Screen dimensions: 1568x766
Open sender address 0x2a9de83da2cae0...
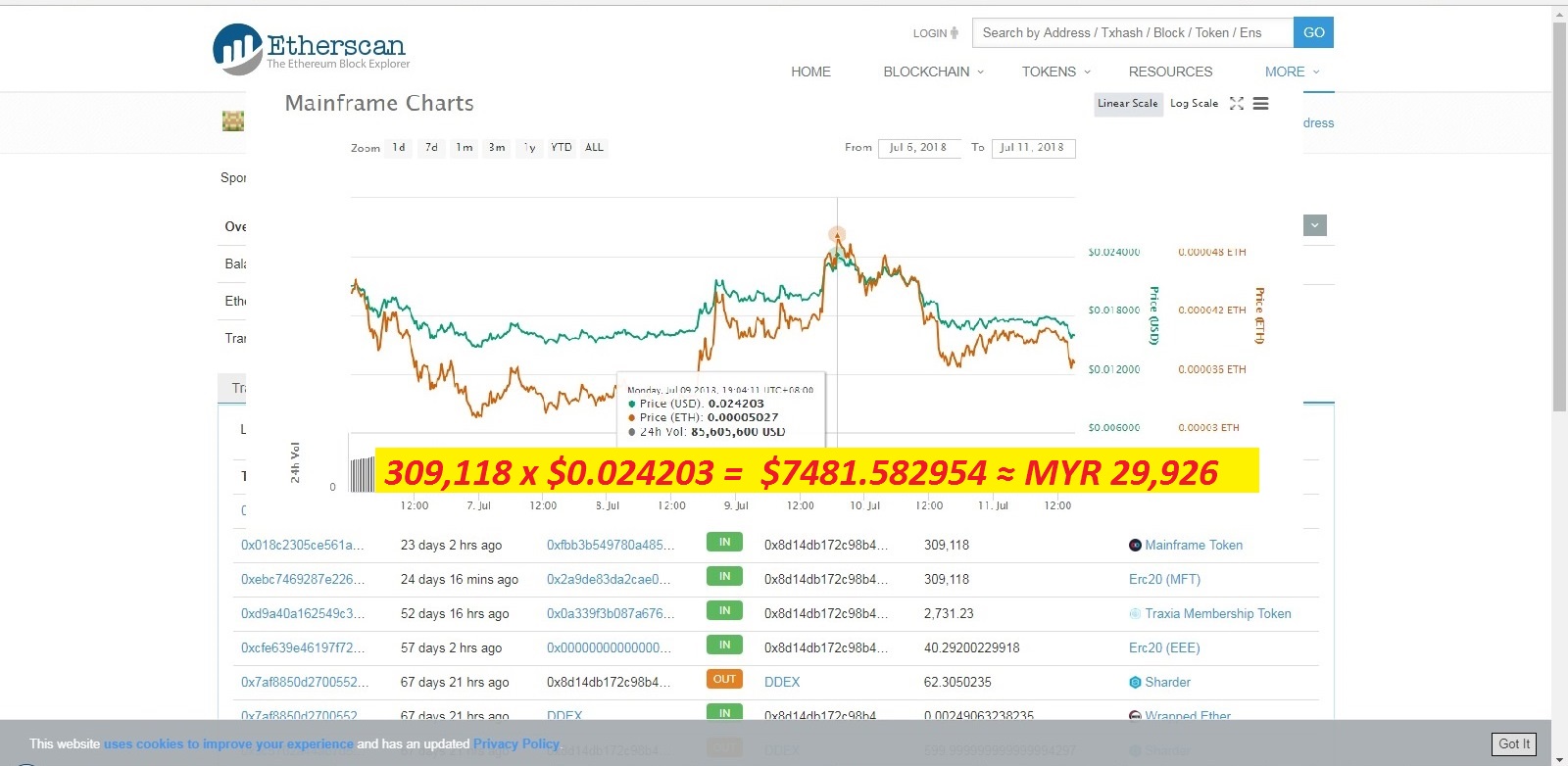coord(609,580)
